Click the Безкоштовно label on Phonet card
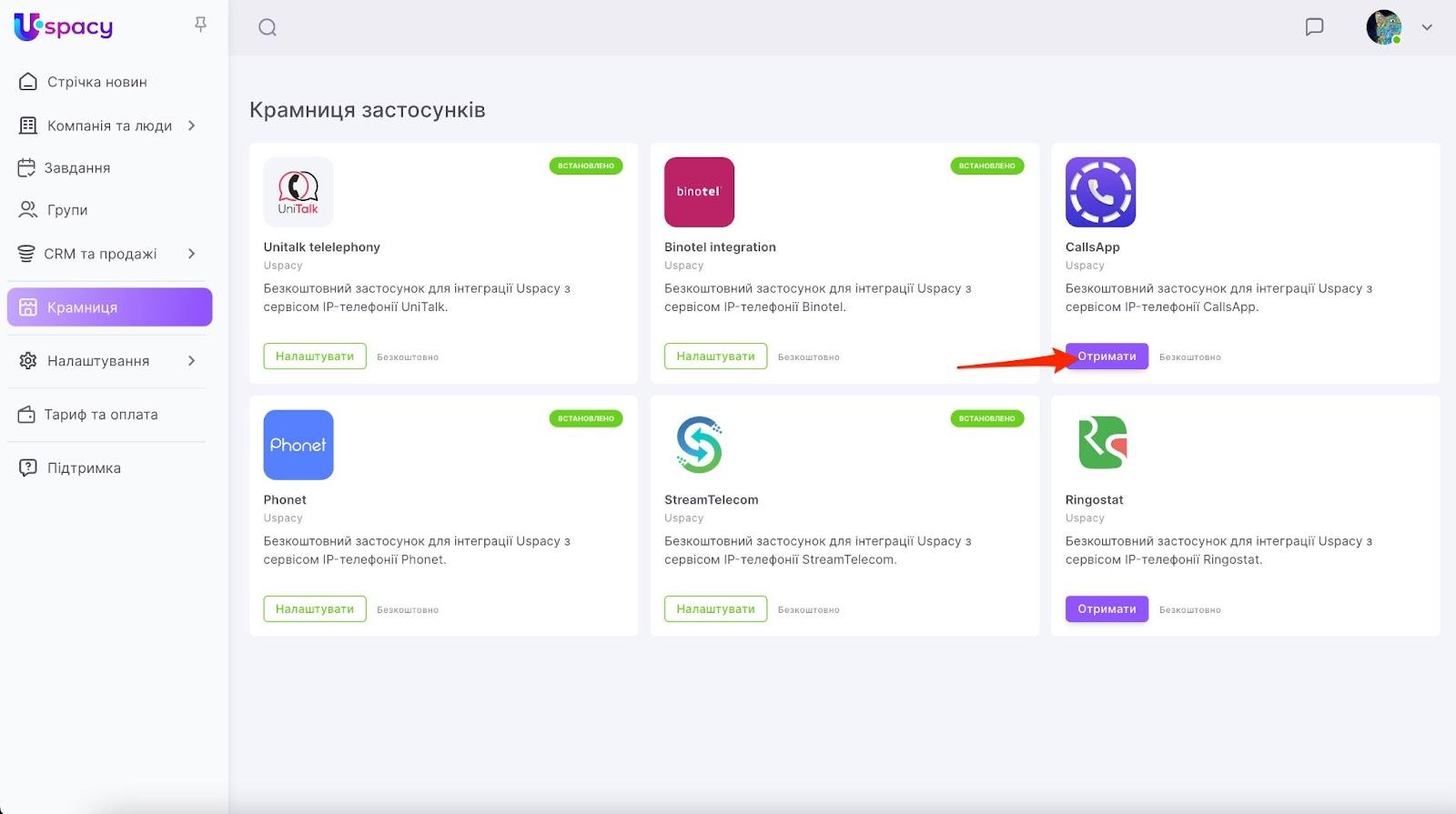This screenshot has width=1456, height=814. (408, 610)
